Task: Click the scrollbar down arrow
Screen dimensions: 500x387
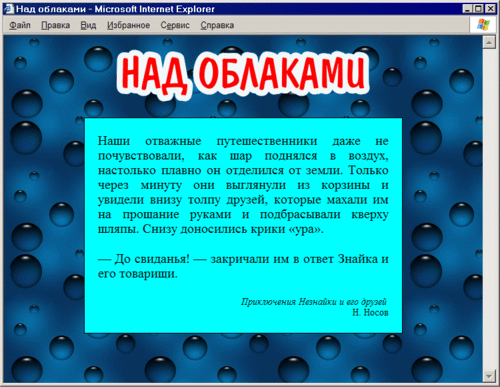Action: tap(489, 376)
